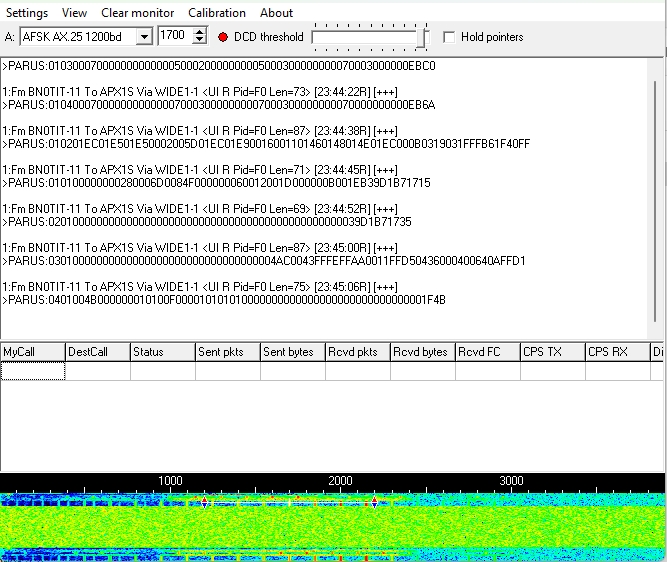Click the 1000 Hz label on waterfall scale
This screenshot has height=562, width=667.
tap(170, 481)
